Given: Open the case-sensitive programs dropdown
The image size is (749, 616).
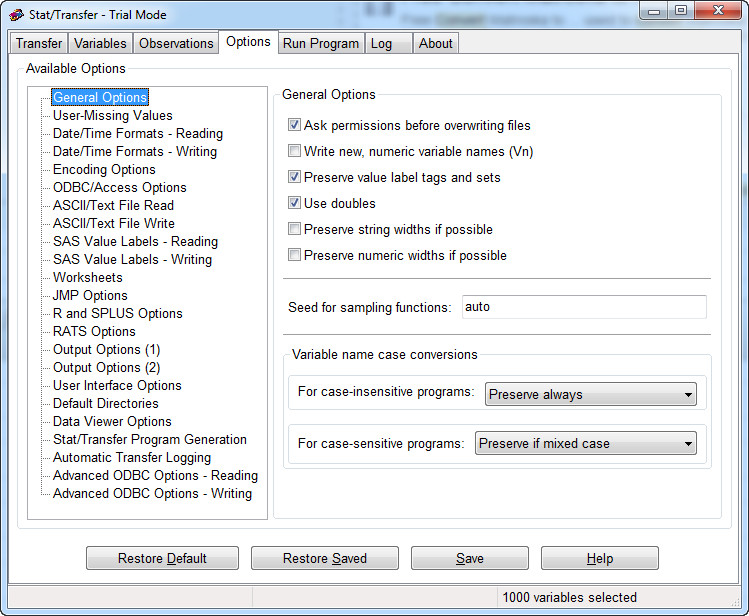Looking at the screenshot, I should coord(586,443).
